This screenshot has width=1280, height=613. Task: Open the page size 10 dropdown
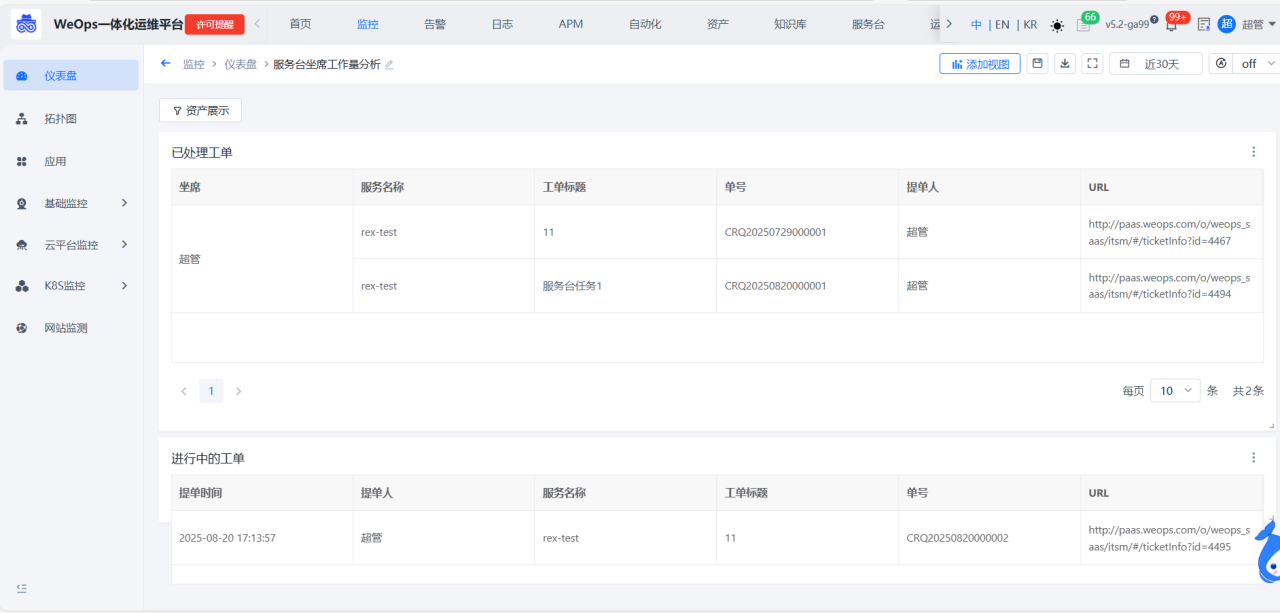pos(1175,391)
